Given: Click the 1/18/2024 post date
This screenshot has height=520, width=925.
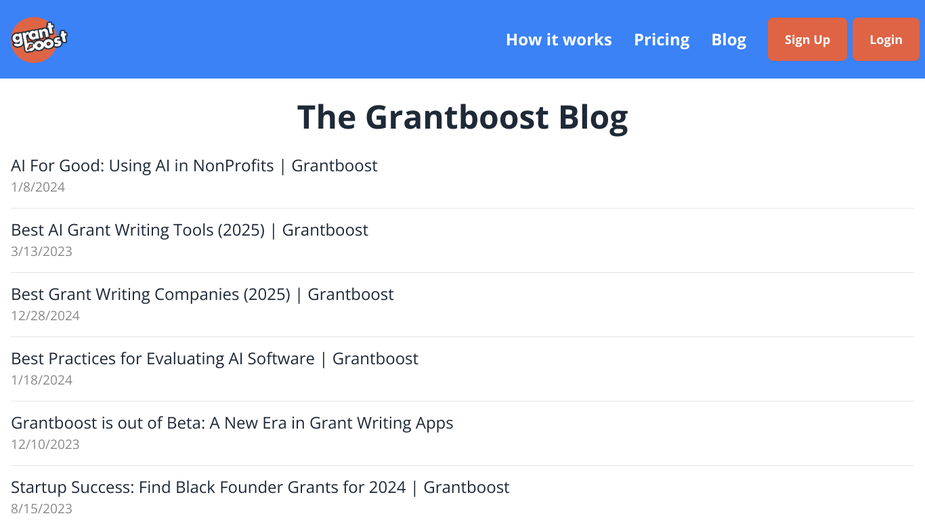Looking at the screenshot, I should pyautogui.click(x=41, y=380).
